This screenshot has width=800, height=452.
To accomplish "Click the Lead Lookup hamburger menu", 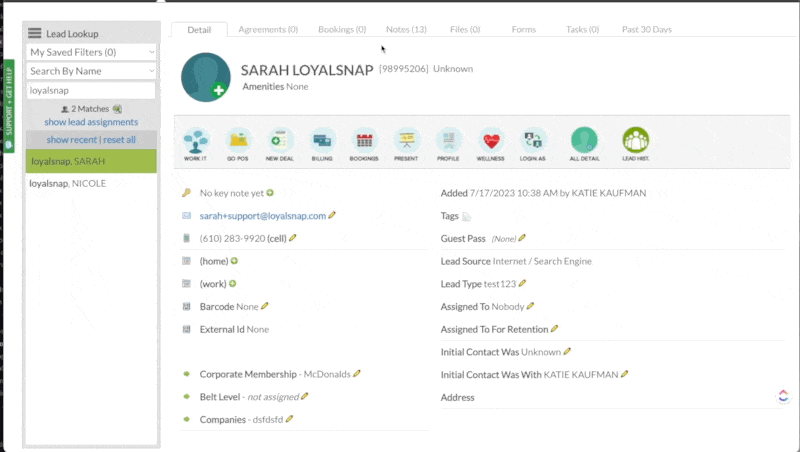I will [34, 33].
